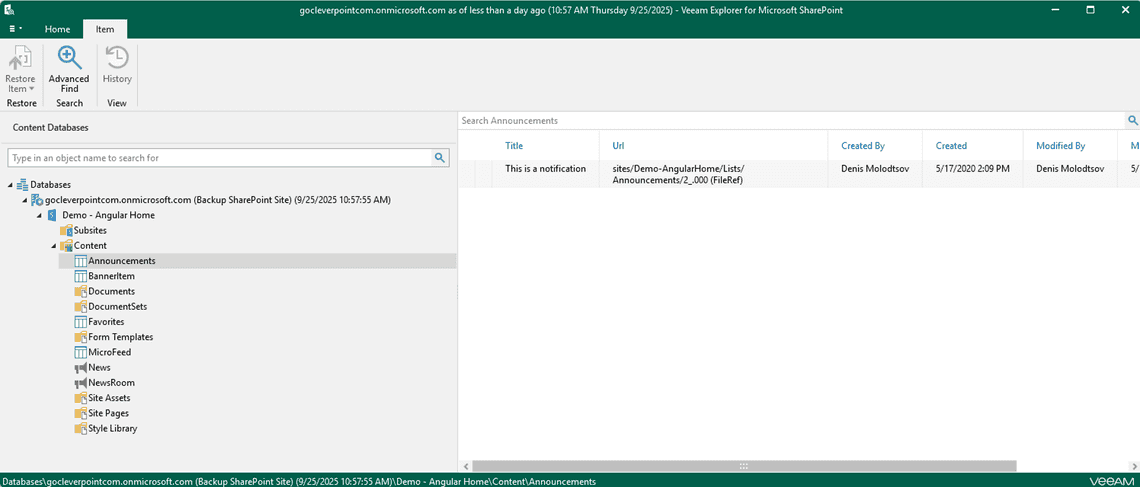The image size is (1140, 487).
Task: Click the Databases node icon
Action: click(x=22, y=185)
